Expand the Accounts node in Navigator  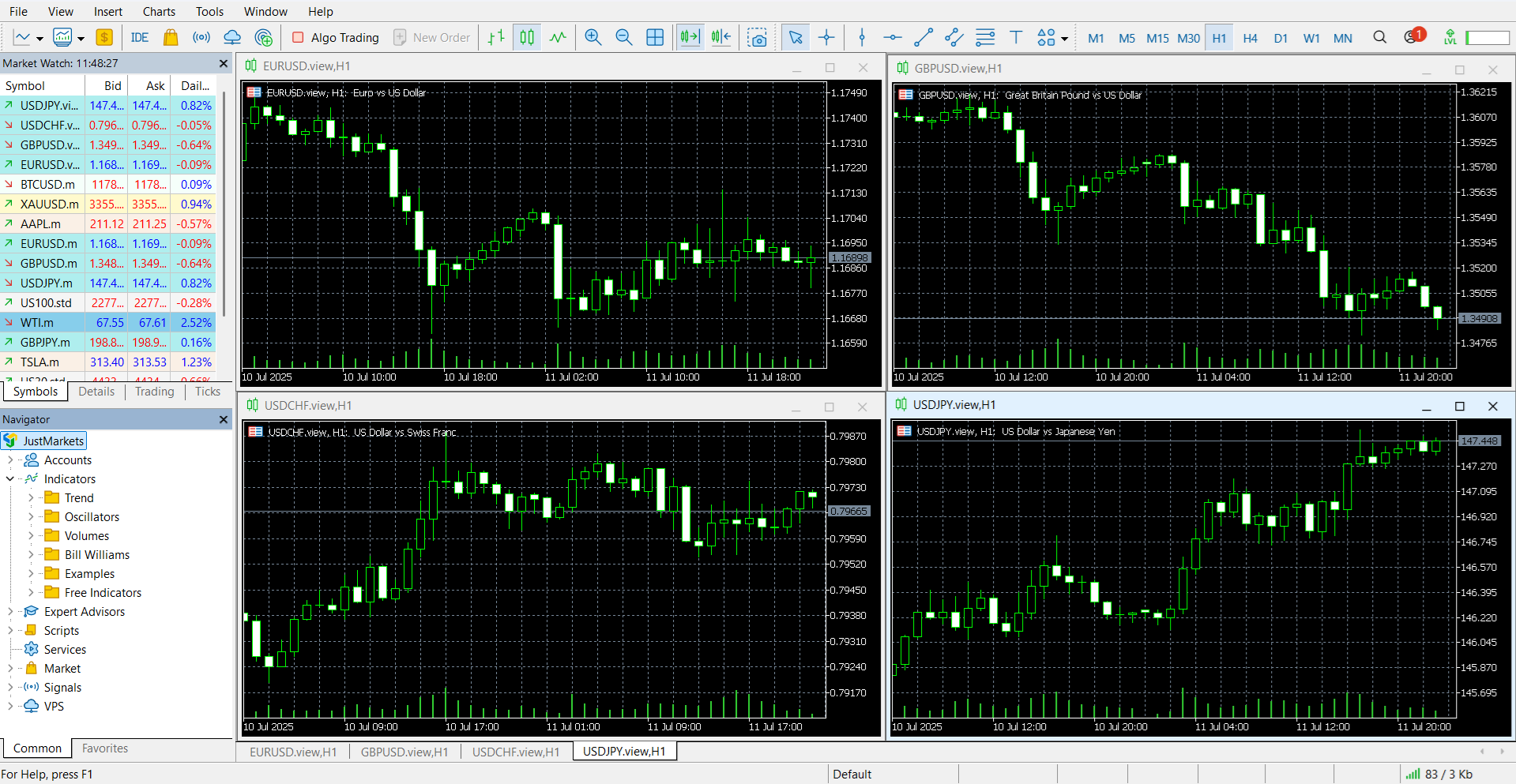tap(10, 460)
